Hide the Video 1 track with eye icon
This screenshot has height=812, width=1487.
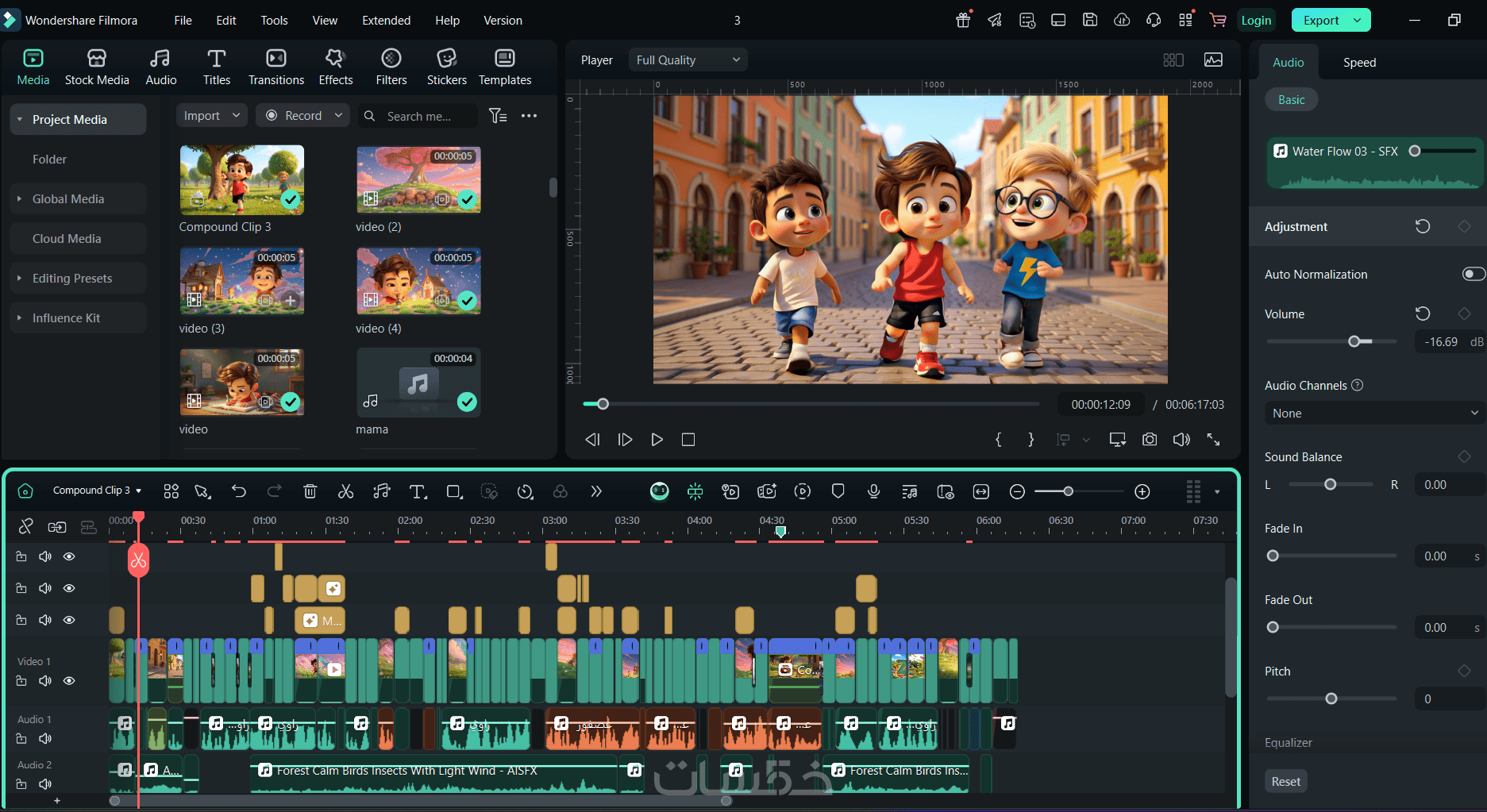tap(69, 680)
